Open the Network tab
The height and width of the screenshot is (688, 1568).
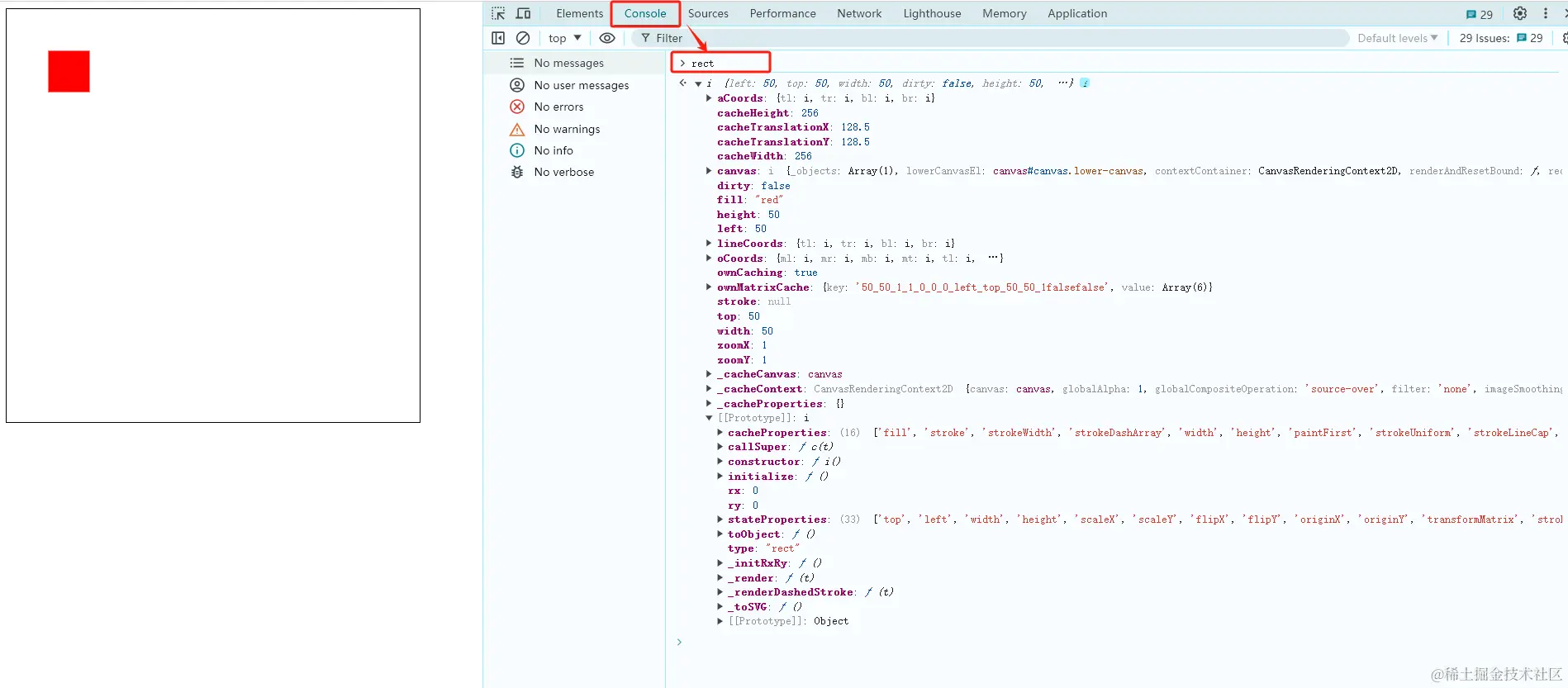pos(859,13)
